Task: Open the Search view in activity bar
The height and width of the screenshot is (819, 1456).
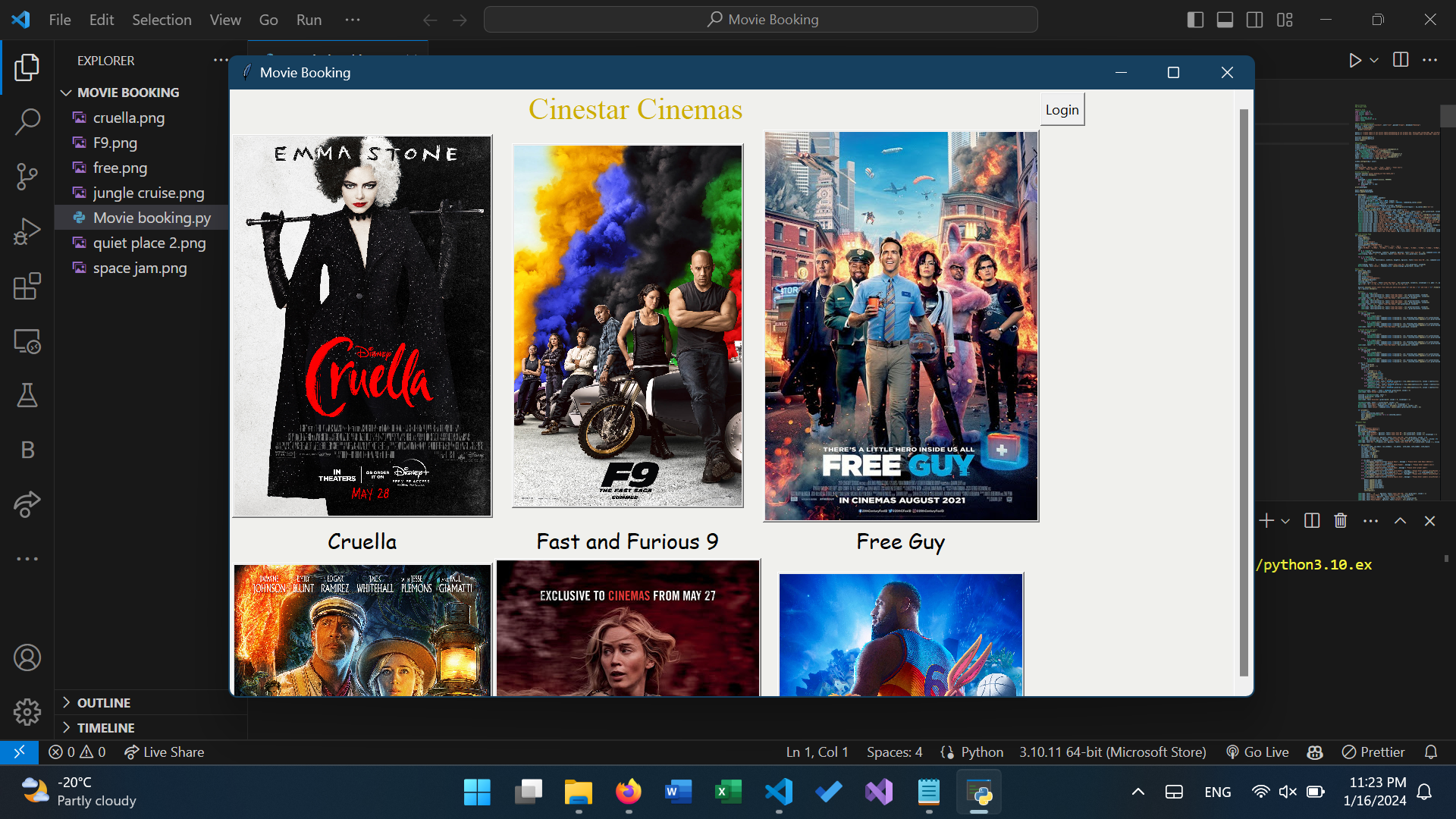Action: (x=27, y=121)
